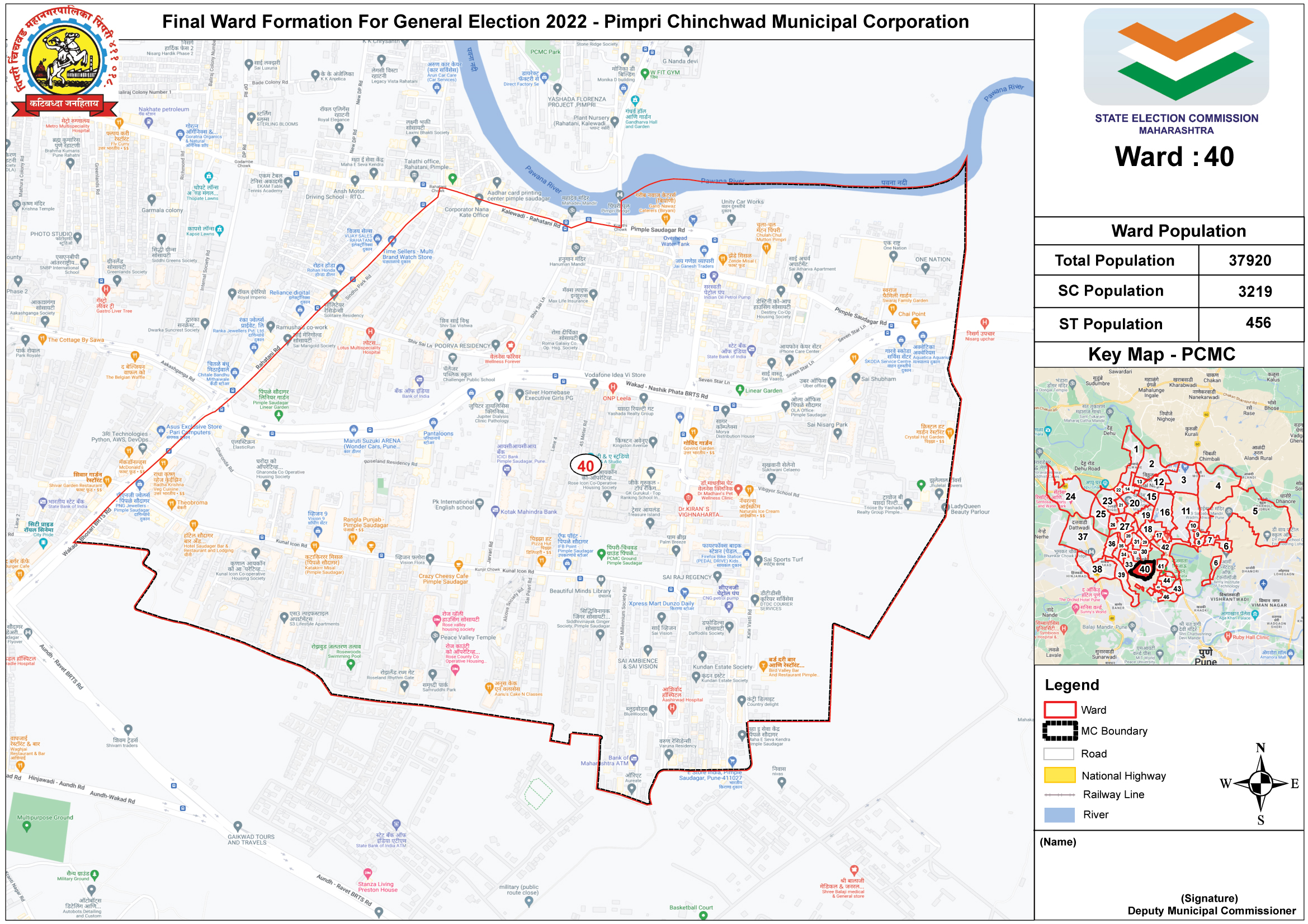The width and height of the screenshot is (1308, 924).
Task: Click the Lotus Multispeciality Hospital pin
Action: tap(370, 333)
